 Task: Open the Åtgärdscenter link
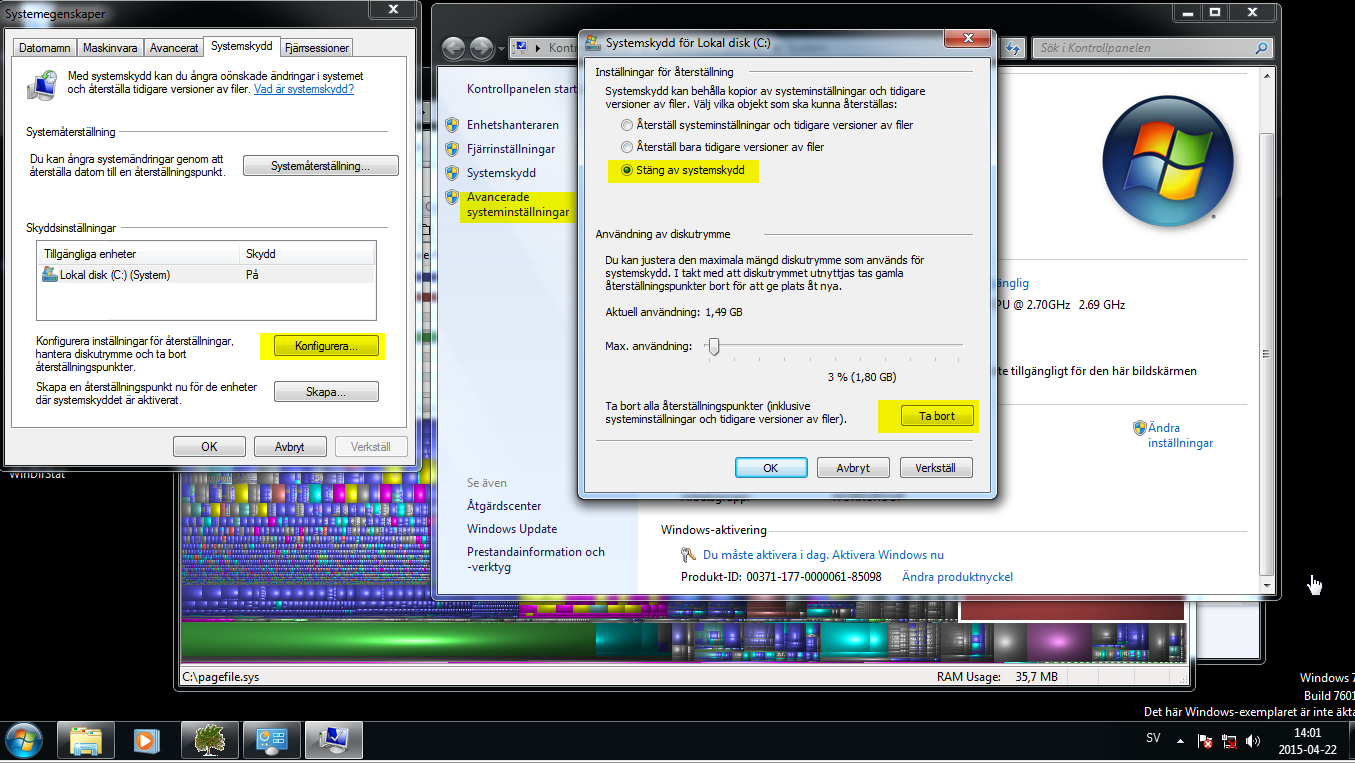click(504, 506)
